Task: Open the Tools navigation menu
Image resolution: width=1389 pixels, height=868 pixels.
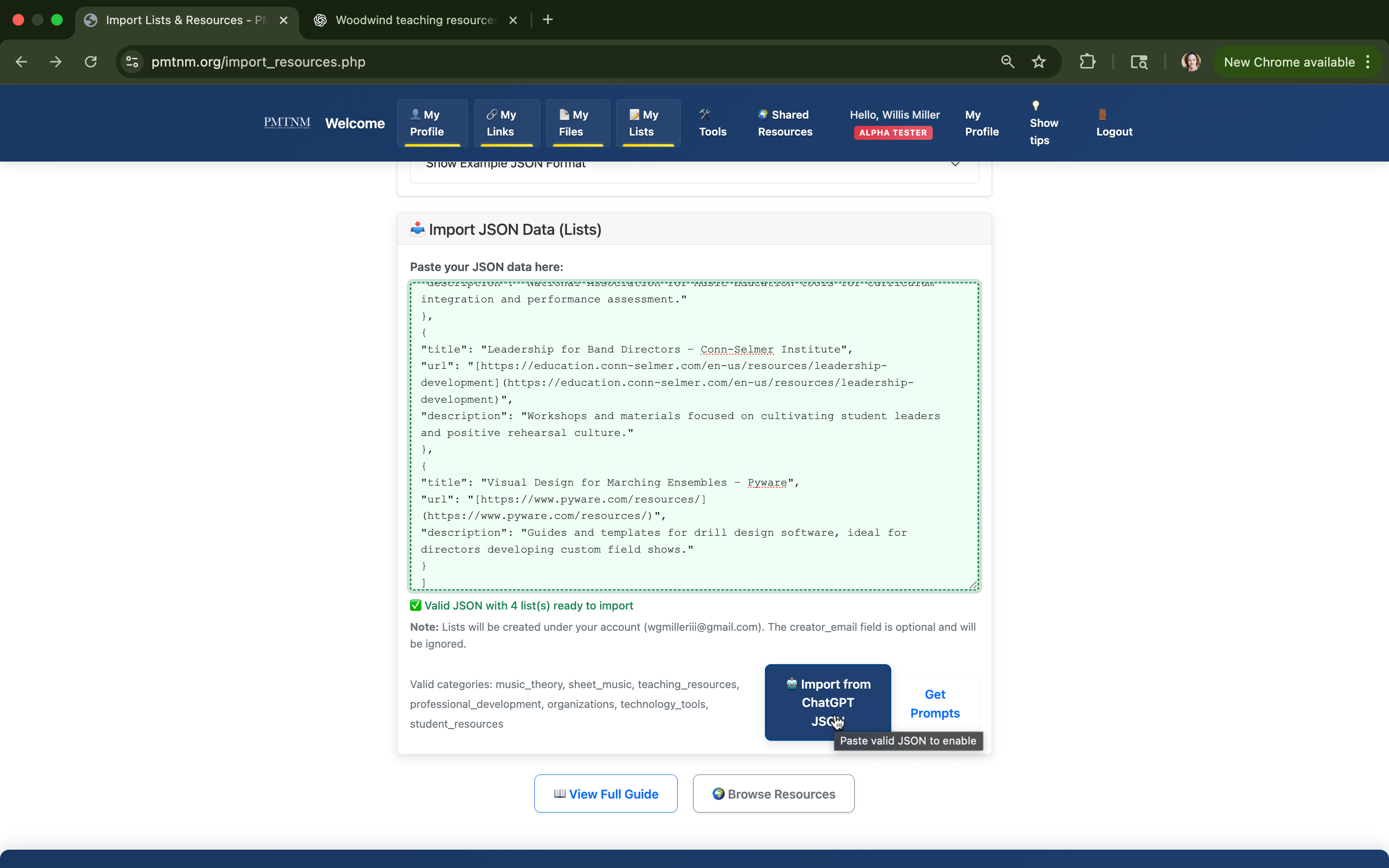Action: click(712, 123)
